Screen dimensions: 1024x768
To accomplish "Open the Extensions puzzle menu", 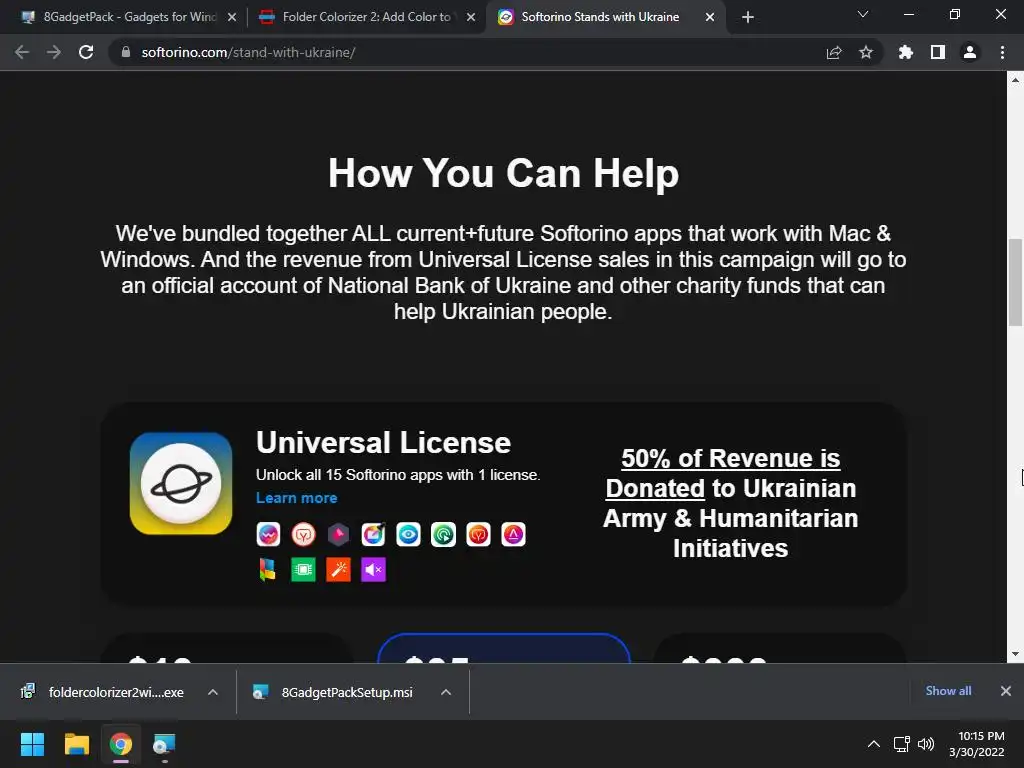I will click(x=906, y=52).
